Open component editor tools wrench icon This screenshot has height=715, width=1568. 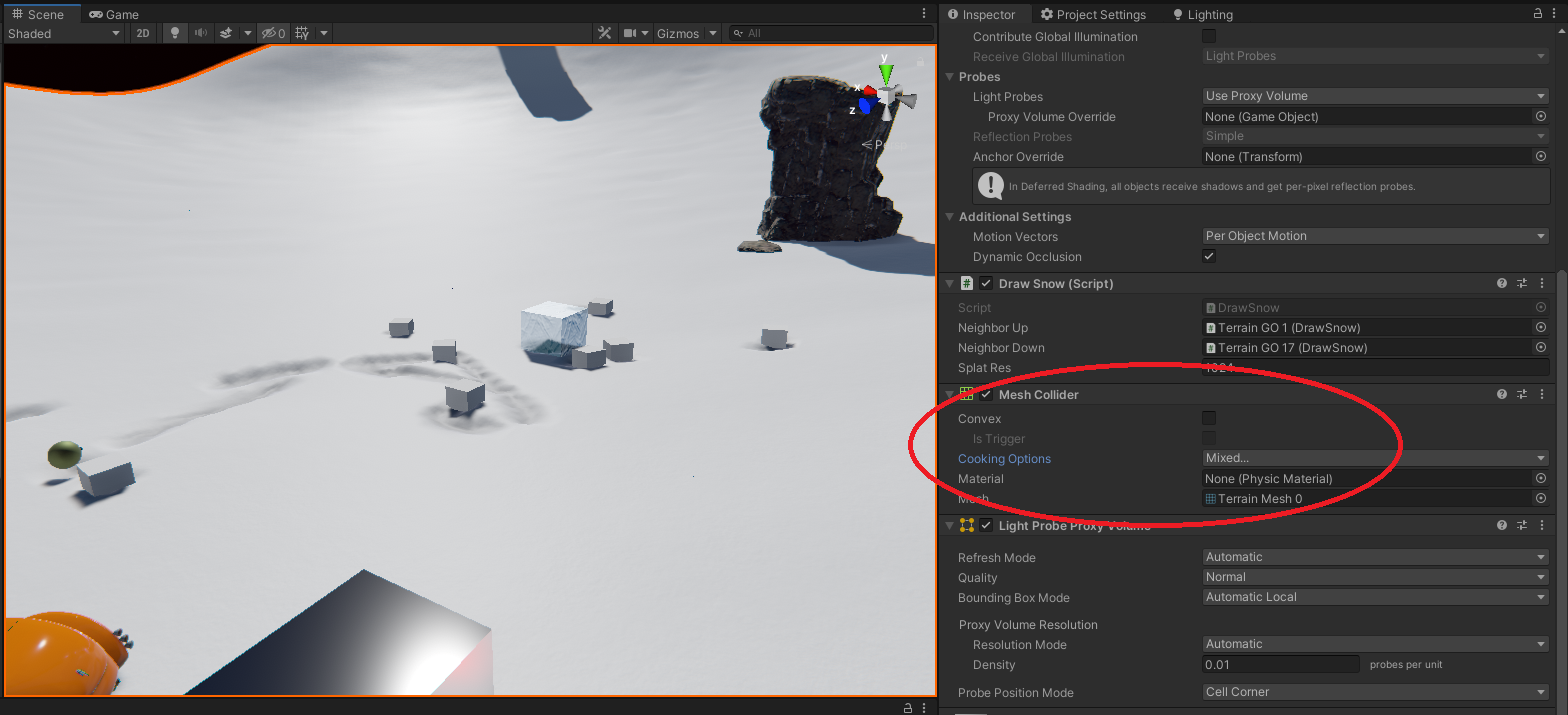tap(604, 33)
